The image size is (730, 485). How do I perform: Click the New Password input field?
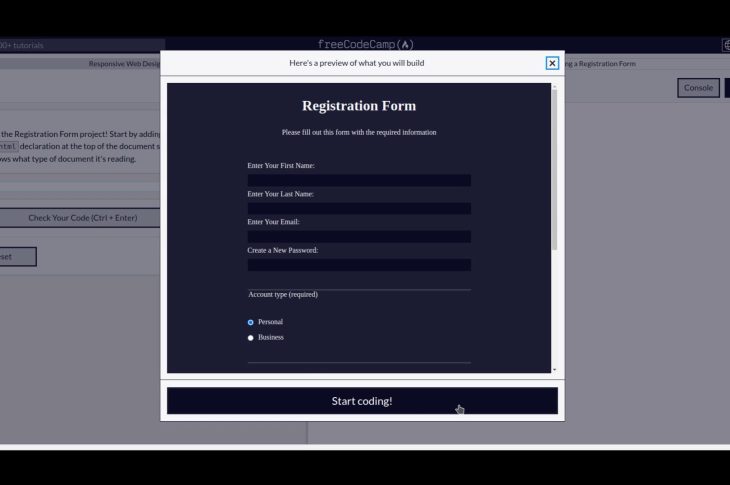pos(359,265)
